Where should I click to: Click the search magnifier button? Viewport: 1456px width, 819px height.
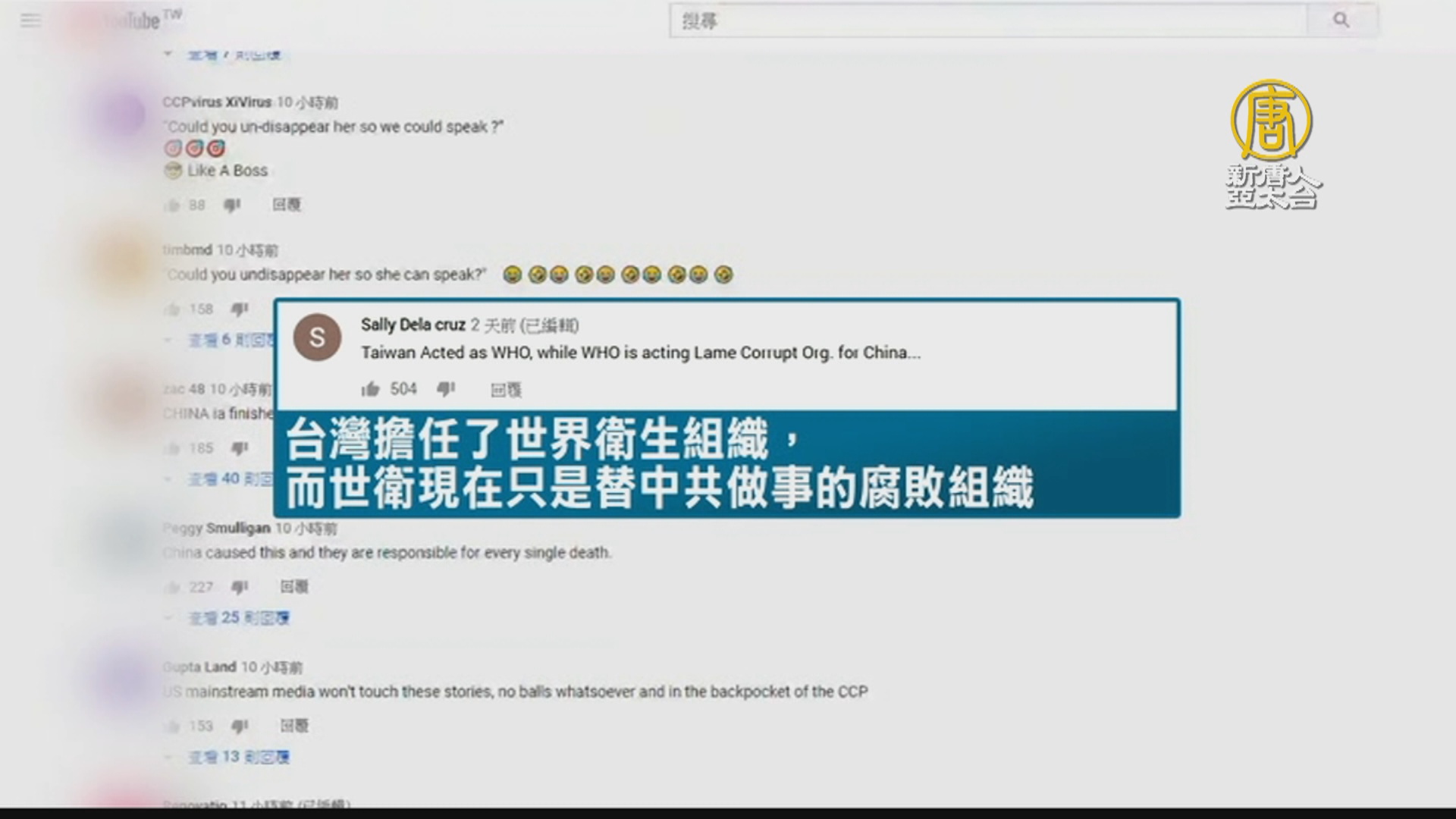[1341, 20]
